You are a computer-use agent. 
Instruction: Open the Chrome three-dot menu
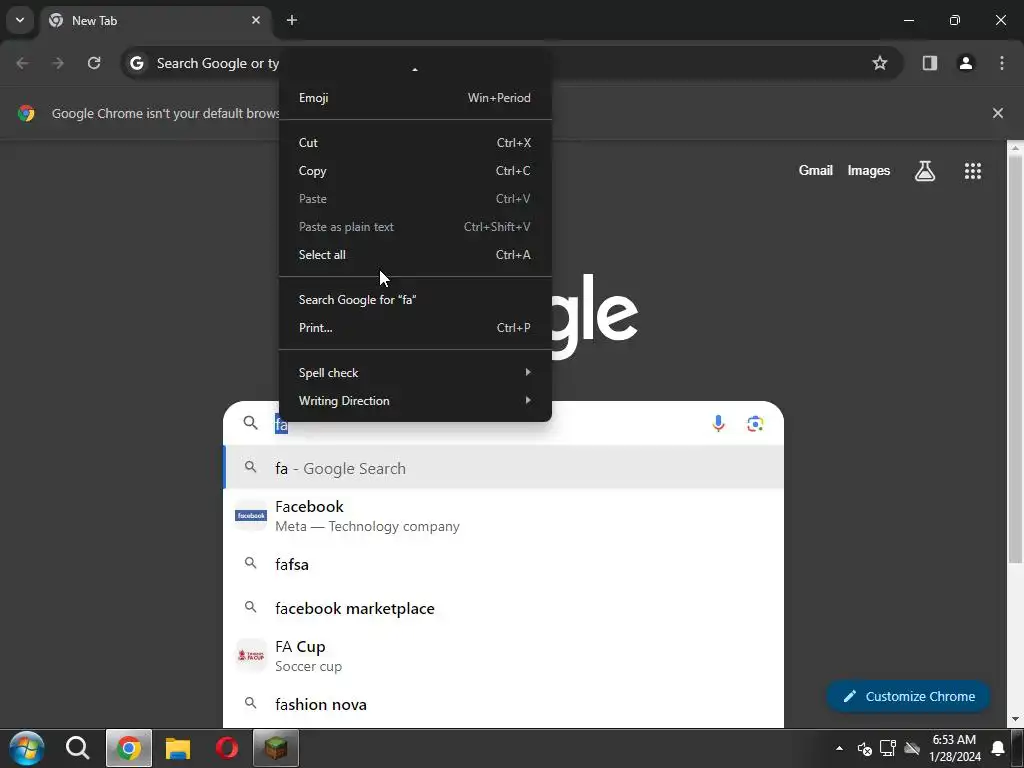pos(1002,63)
